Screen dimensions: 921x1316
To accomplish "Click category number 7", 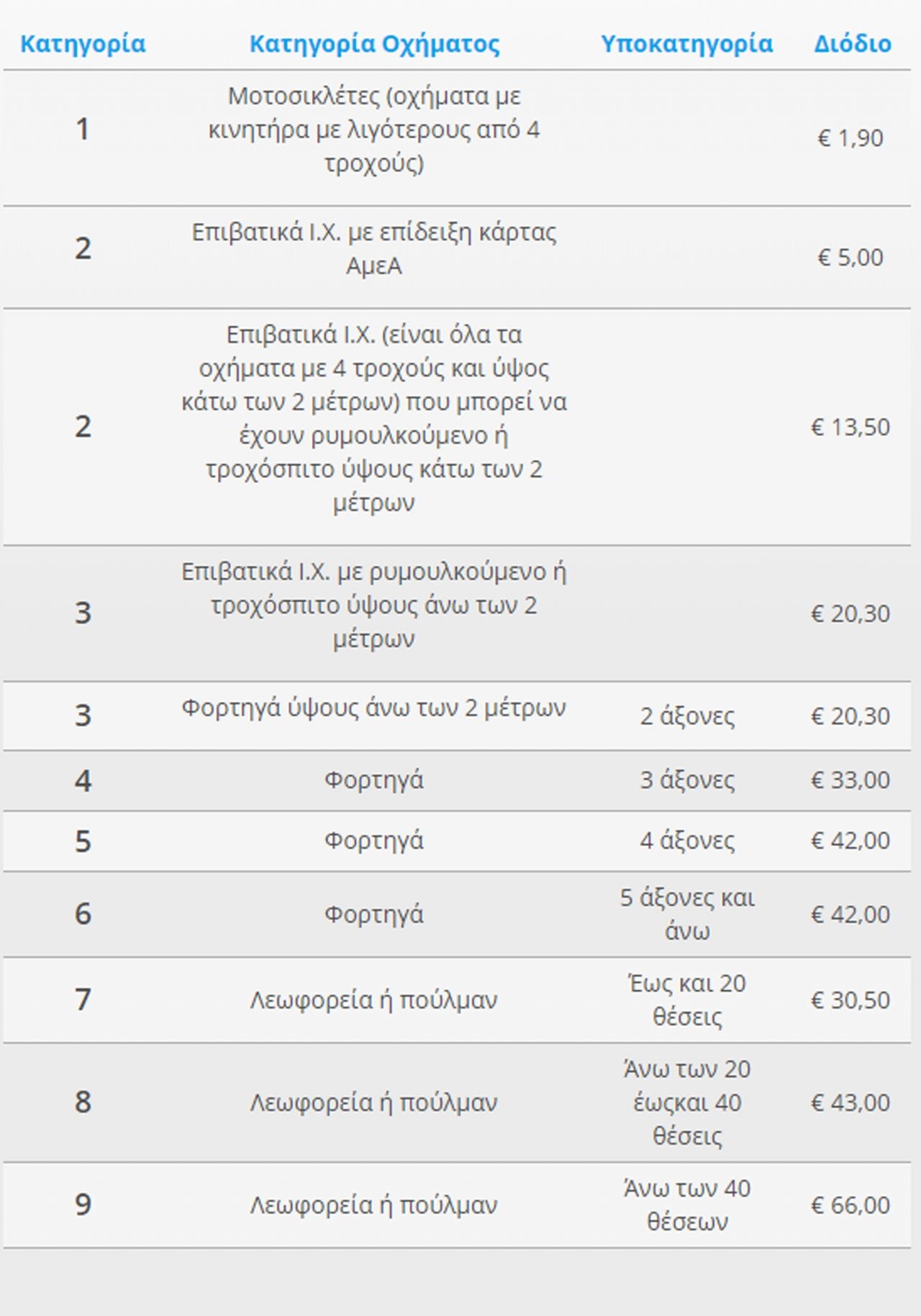I will point(83,999).
